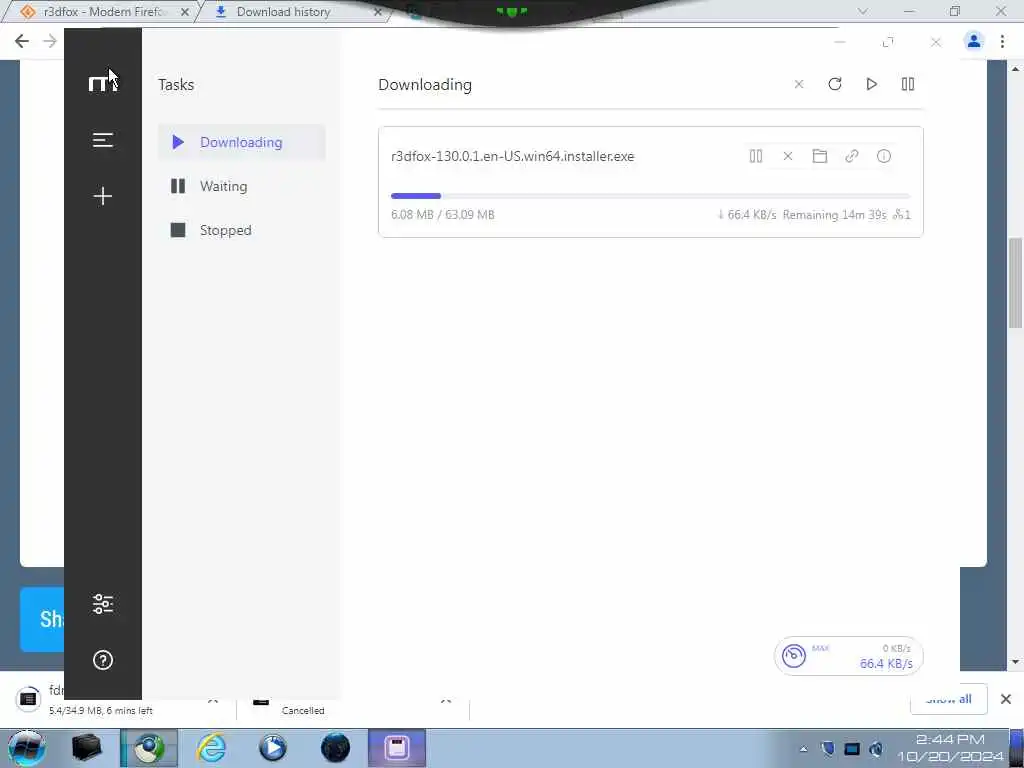Select the Waiting task category
The width and height of the screenshot is (1024, 768).
[242, 186]
